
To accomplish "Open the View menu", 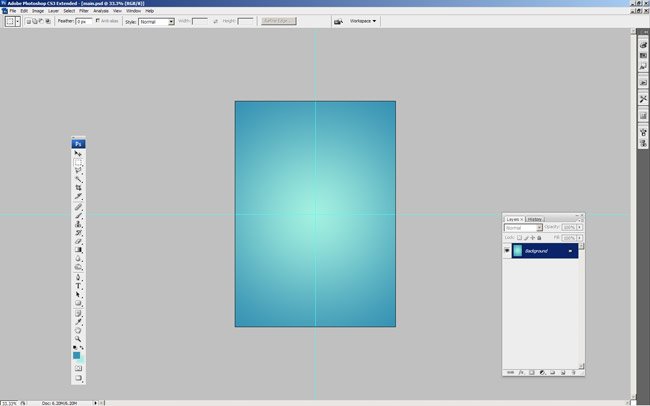I will pos(117,11).
